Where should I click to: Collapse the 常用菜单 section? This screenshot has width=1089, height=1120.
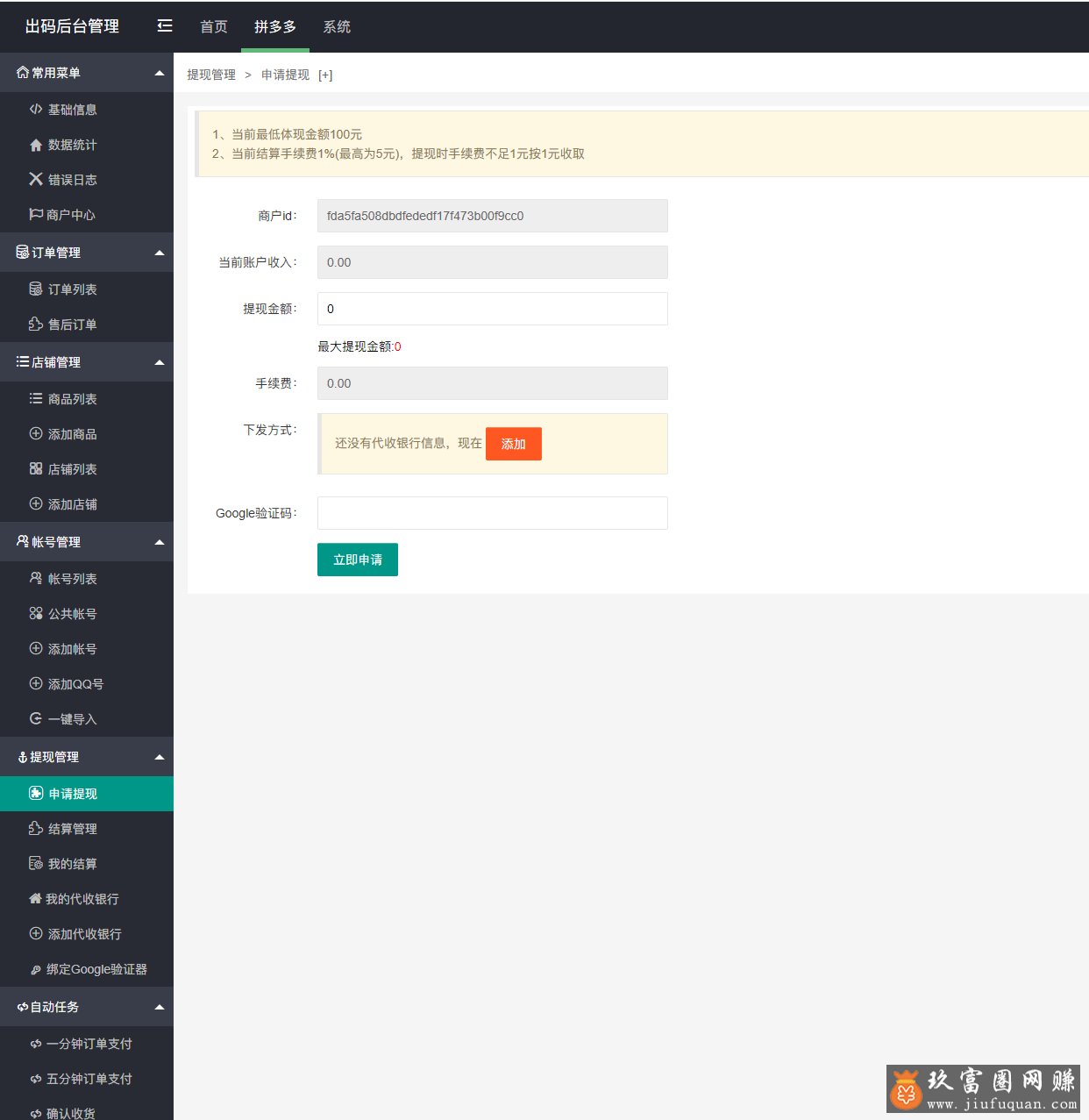(x=160, y=73)
